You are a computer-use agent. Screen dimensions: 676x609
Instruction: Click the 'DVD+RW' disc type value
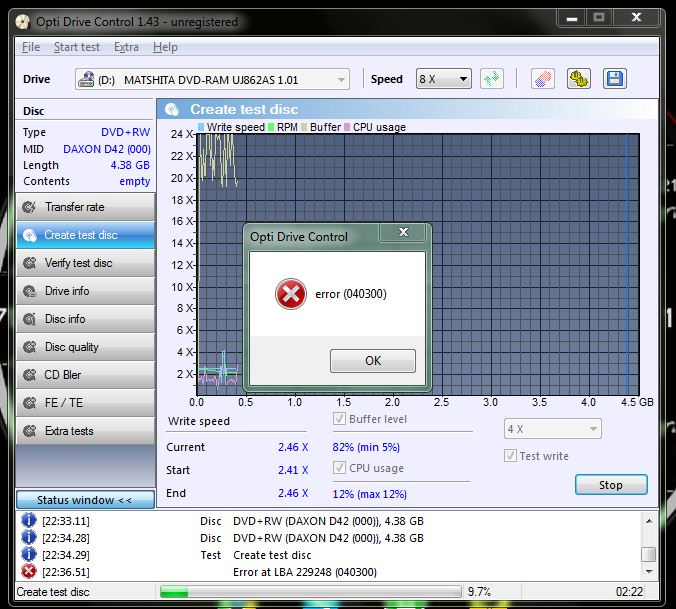(125, 132)
